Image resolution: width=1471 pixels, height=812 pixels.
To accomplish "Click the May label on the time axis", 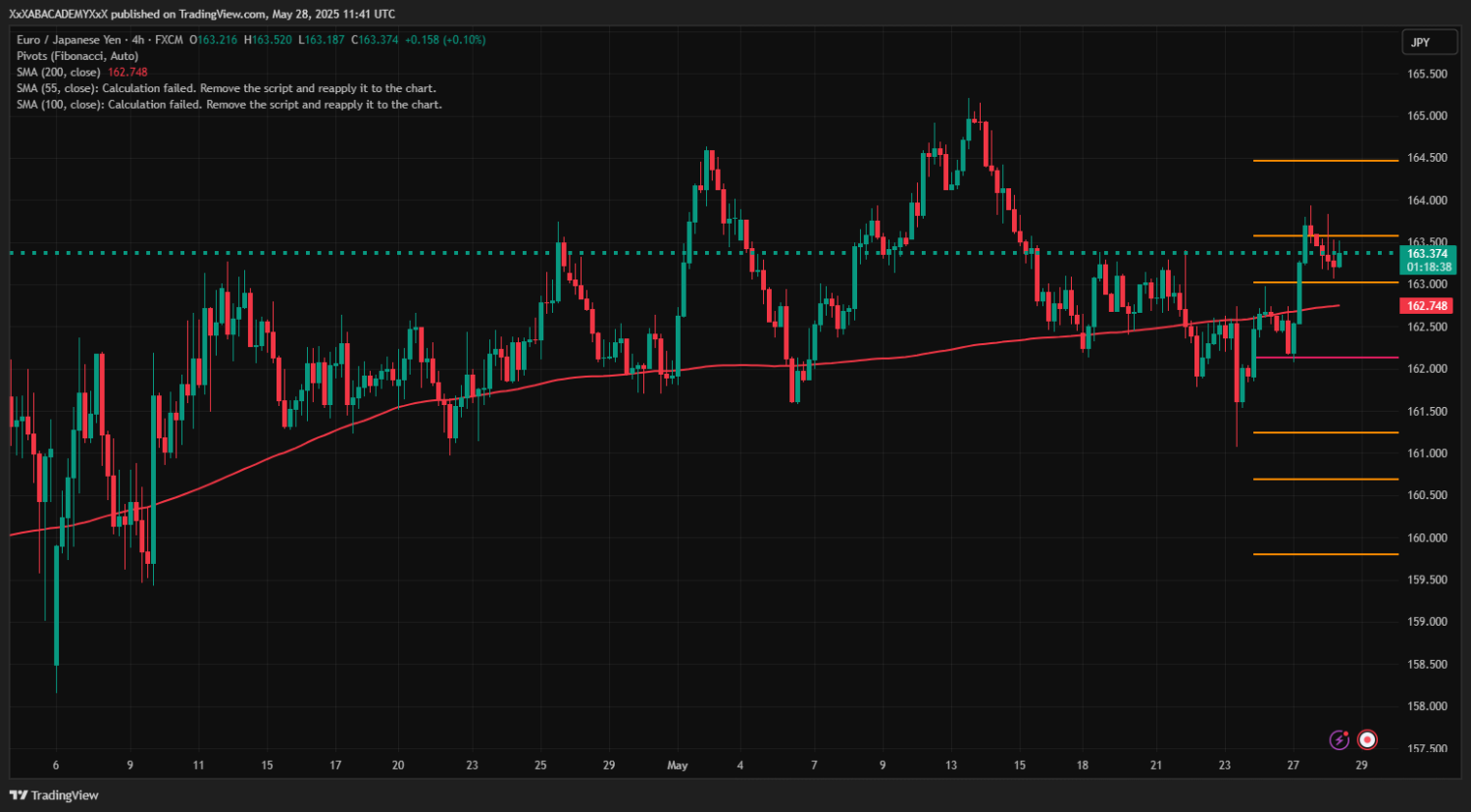I will [677, 765].
